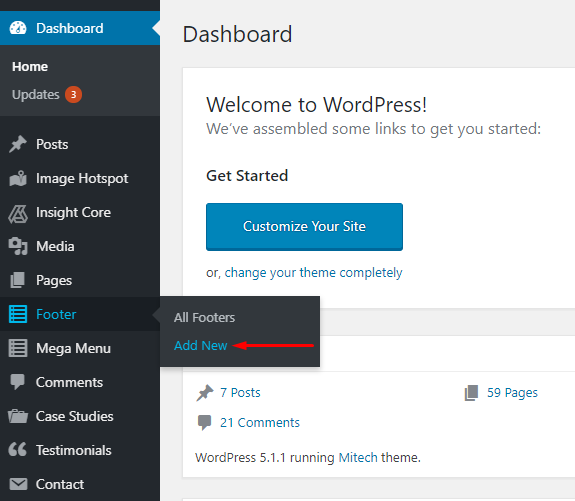The width and height of the screenshot is (575, 501).
Task: Click the 'Get Started' heading text
Action: click(247, 176)
